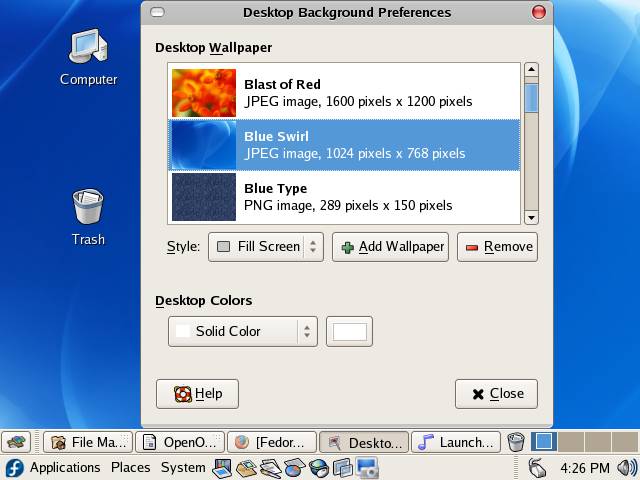Open the Applications menu
The width and height of the screenshot is (640, 480).
(x=64, y=467)
